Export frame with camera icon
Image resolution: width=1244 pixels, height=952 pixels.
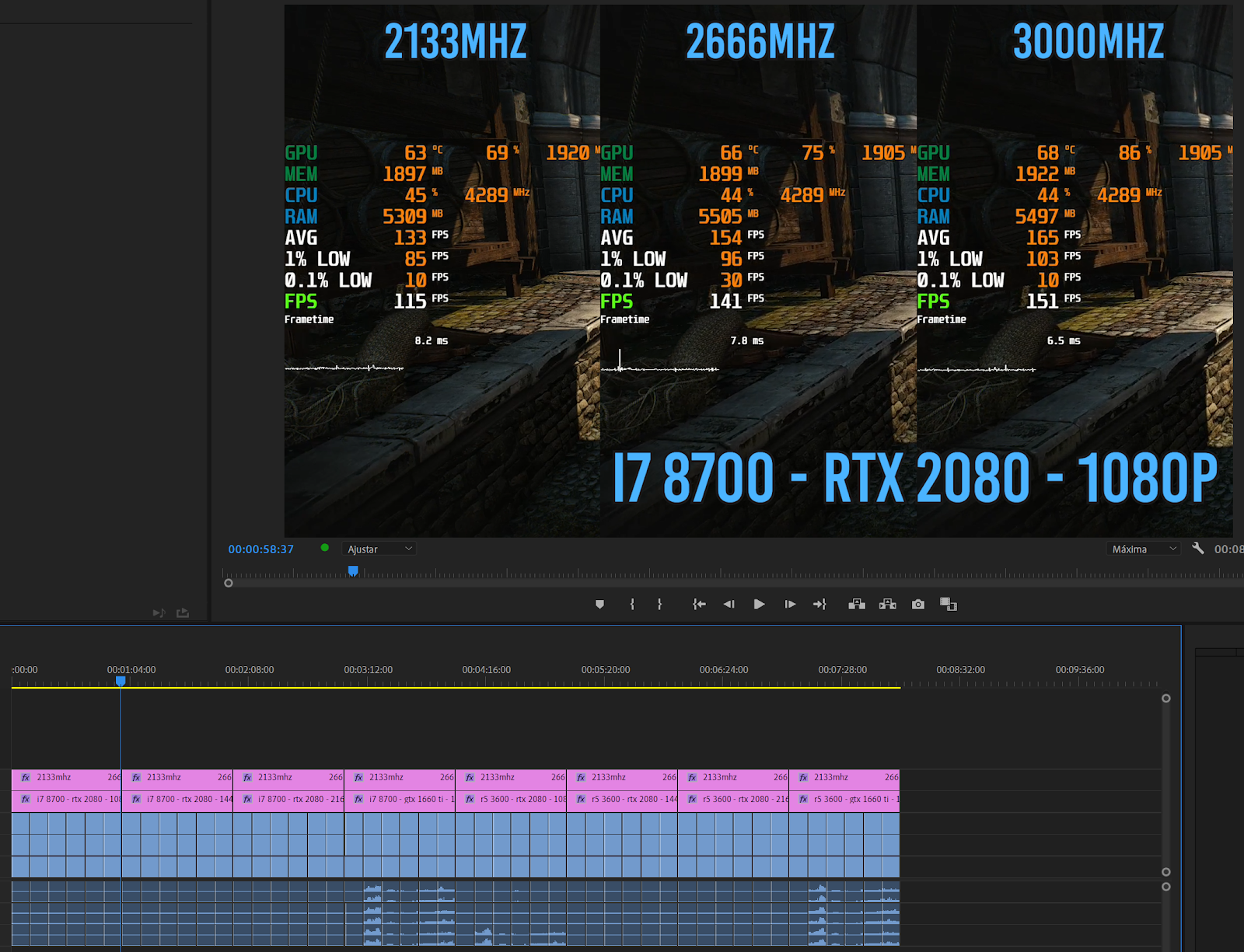point(918,604)
